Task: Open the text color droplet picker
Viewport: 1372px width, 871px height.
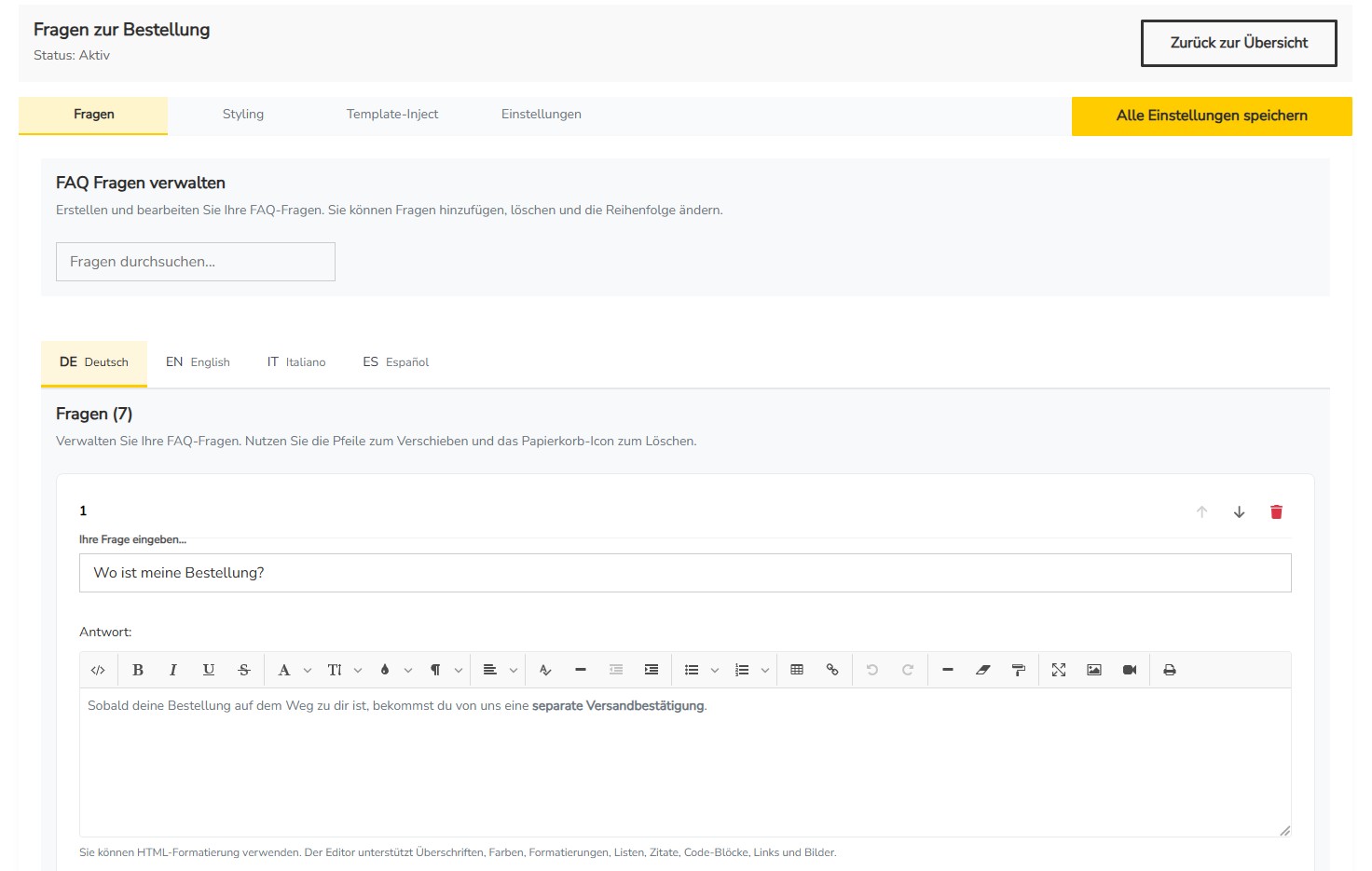Action: [385, 670]
